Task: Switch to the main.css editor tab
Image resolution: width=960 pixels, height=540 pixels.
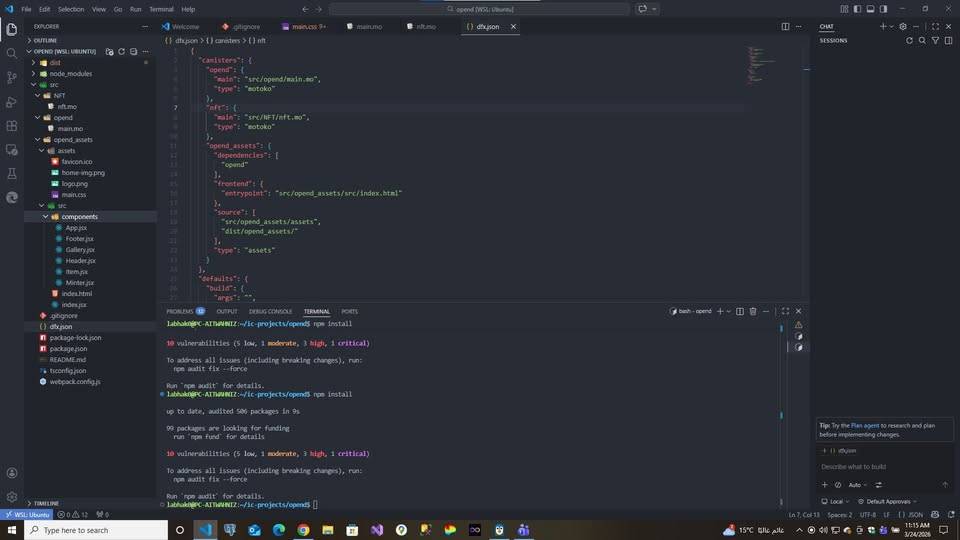Action: coord(303,27)
